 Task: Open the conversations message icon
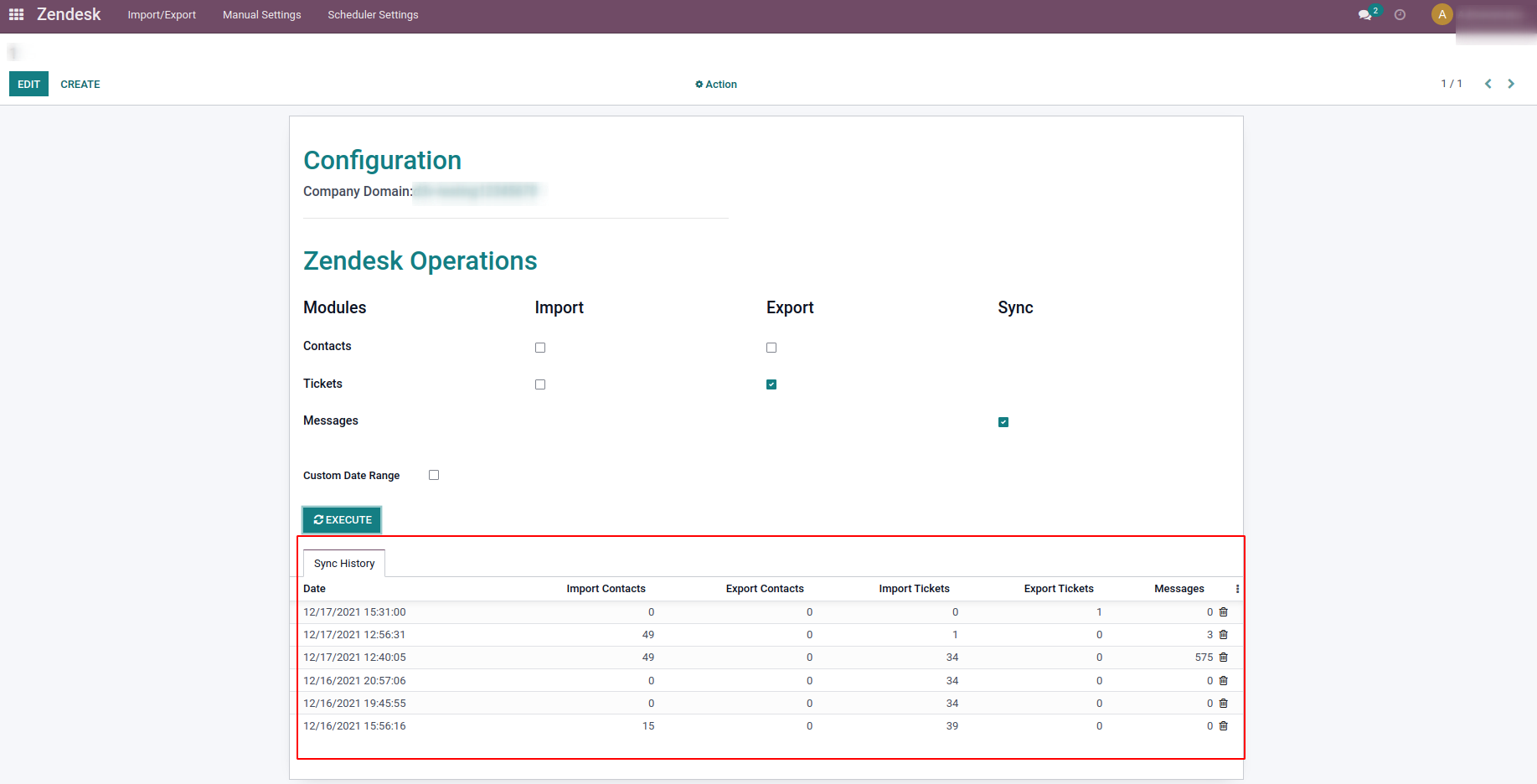pos(1365,15)
